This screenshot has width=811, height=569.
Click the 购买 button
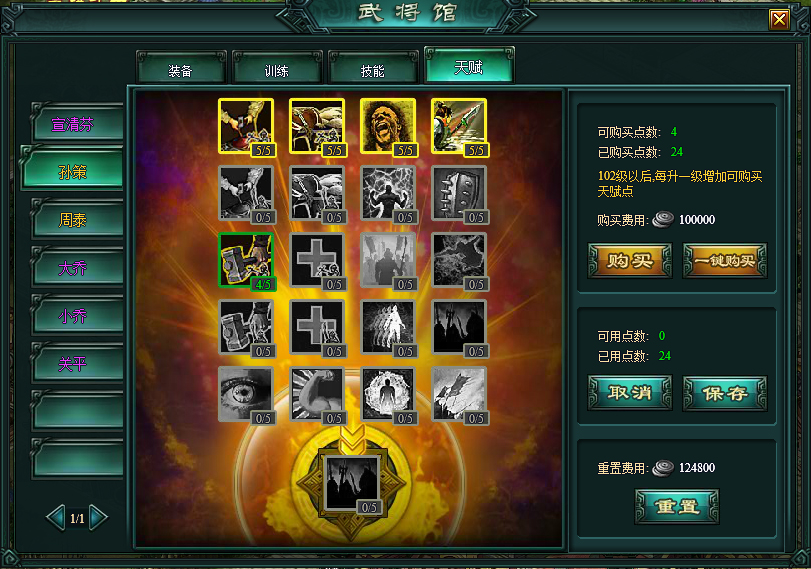coord(629,260)
